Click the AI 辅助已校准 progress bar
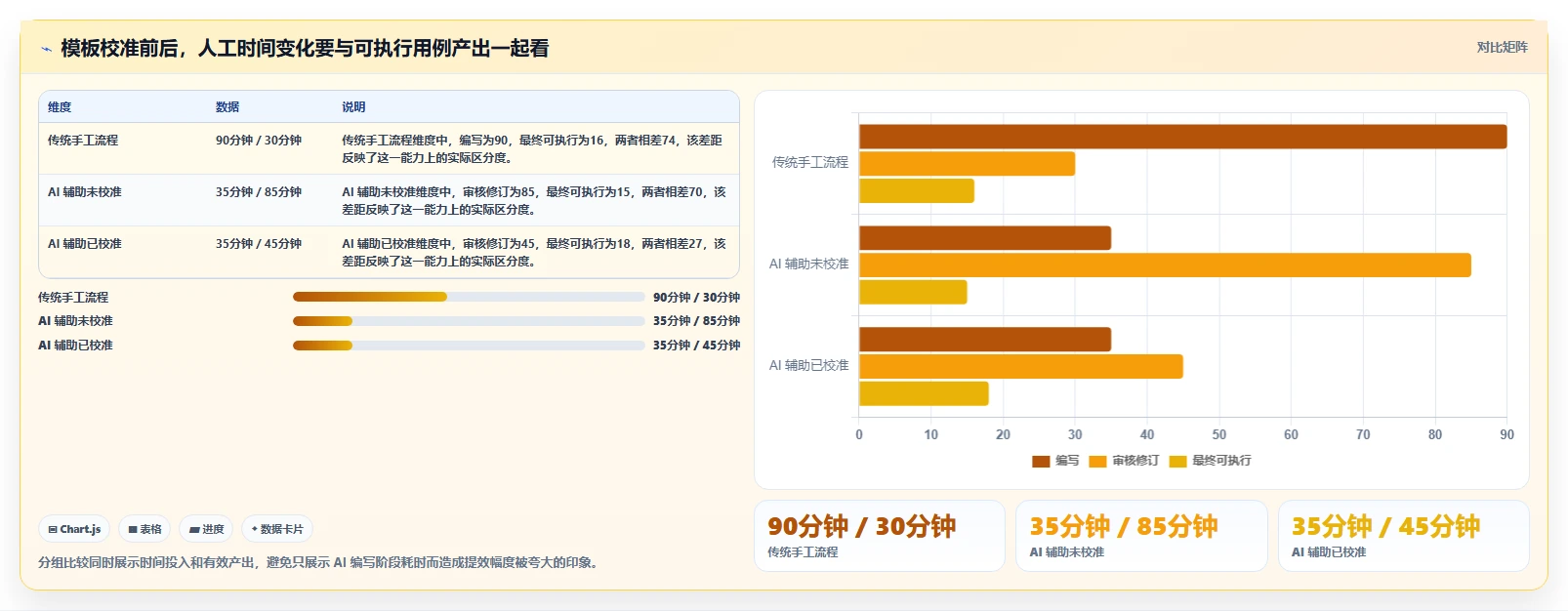 [x=469, y=345]
